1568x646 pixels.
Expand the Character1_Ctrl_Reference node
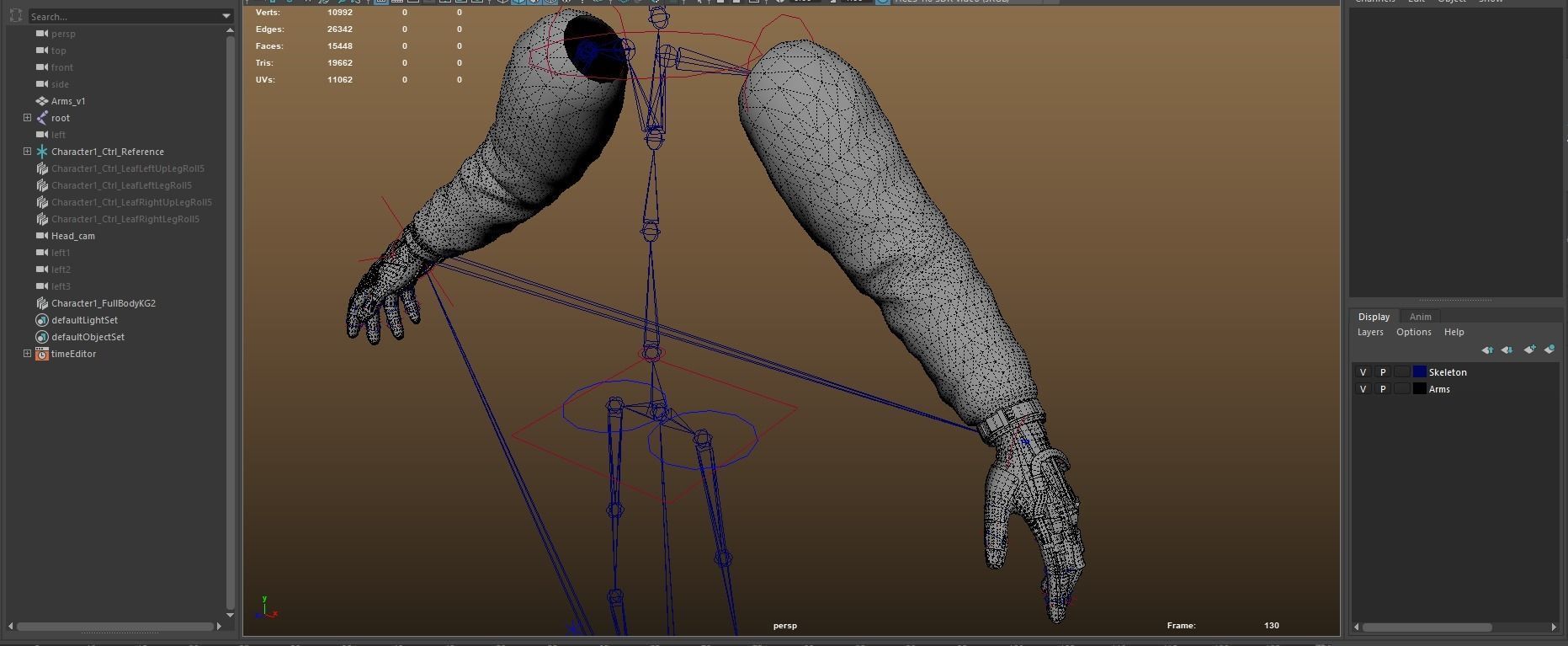point(27,152)
